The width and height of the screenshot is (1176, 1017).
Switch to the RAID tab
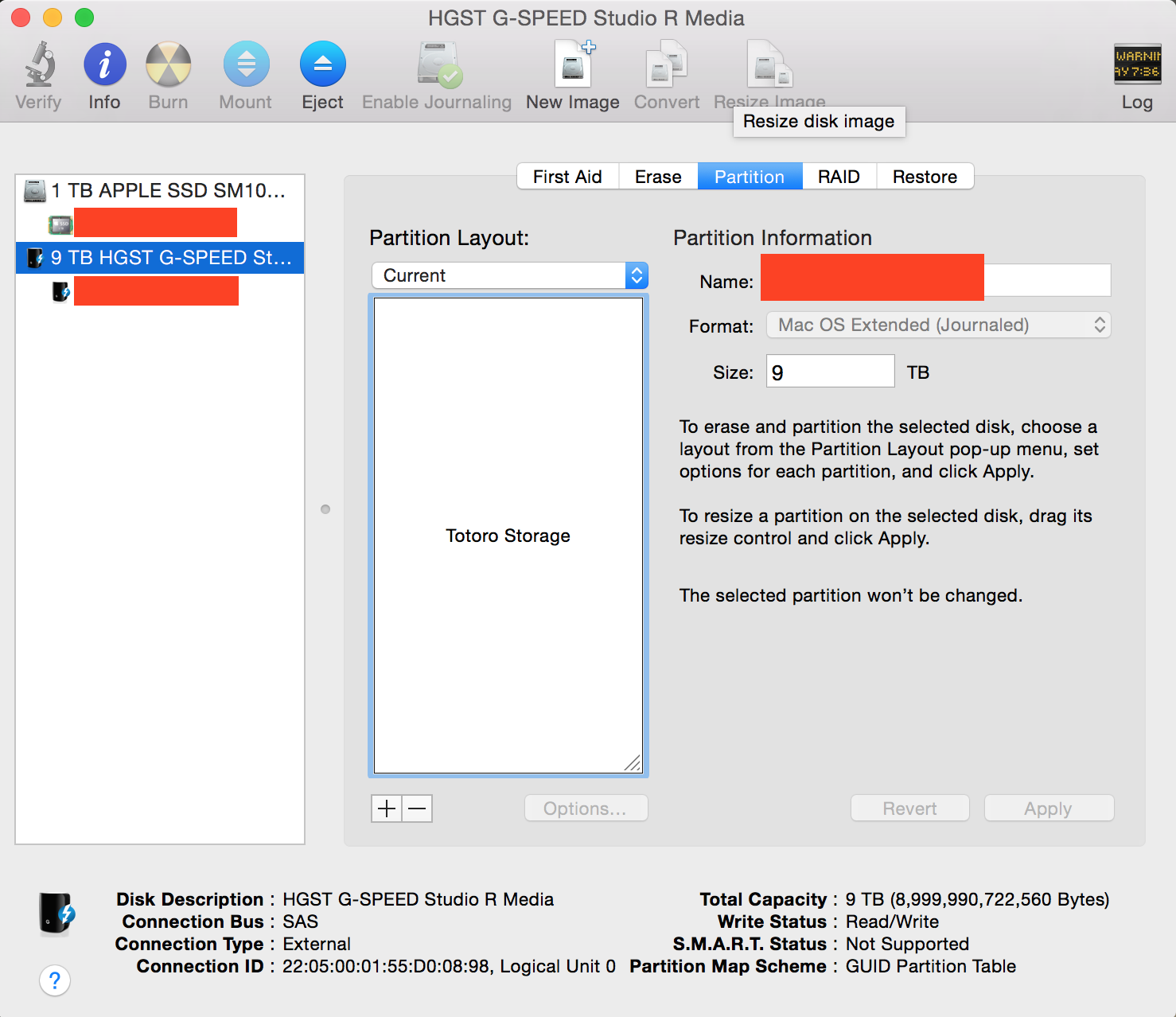point(839,177)
